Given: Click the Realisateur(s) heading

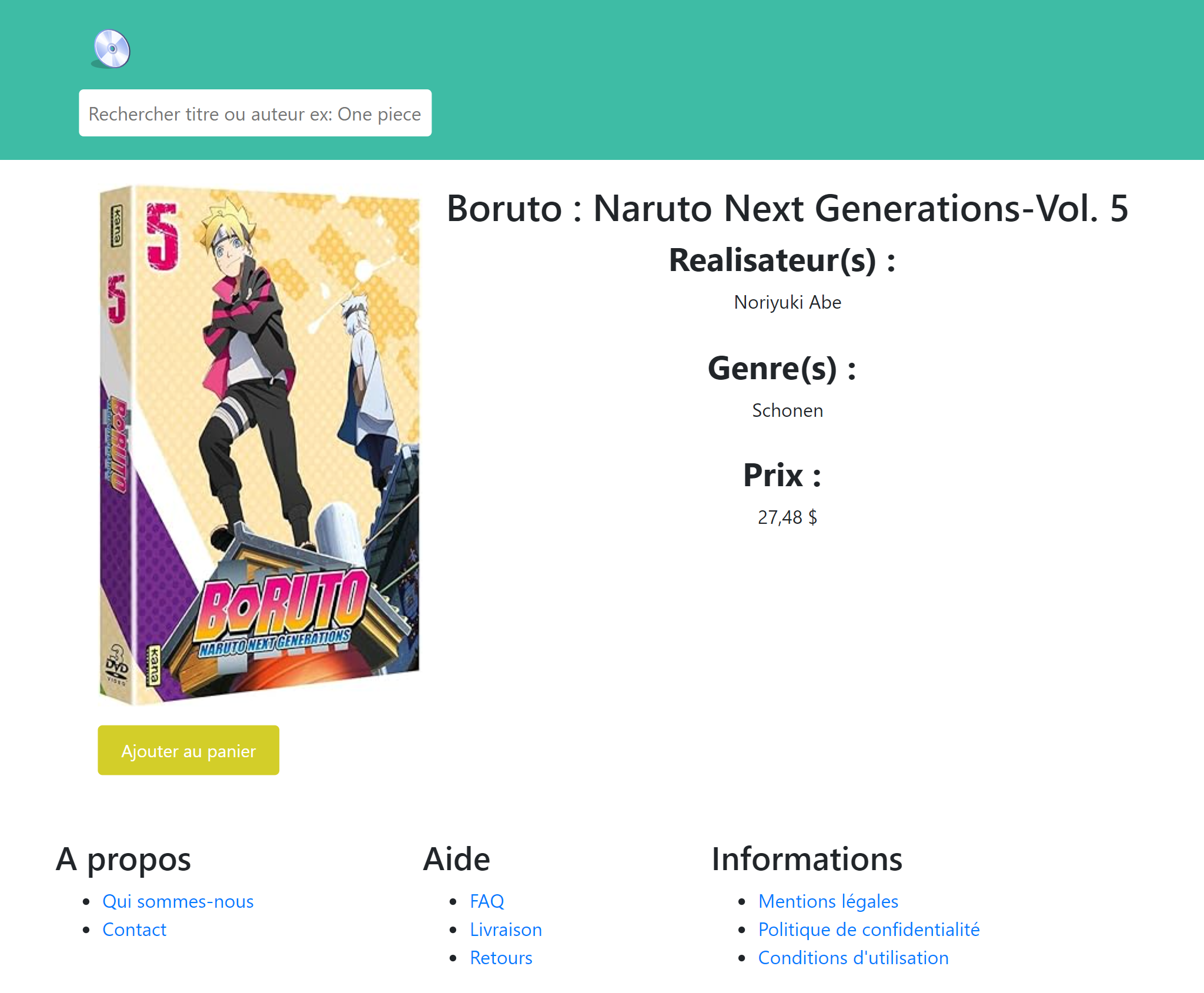Looking at the screenshot, I should click(782, 260).
